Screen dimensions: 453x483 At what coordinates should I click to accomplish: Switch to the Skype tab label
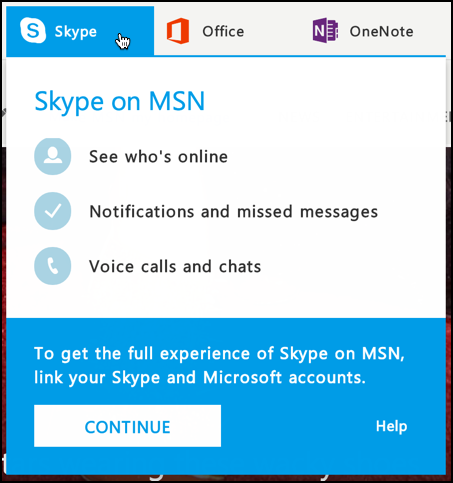pyautogui.click(x=76, y=32)
